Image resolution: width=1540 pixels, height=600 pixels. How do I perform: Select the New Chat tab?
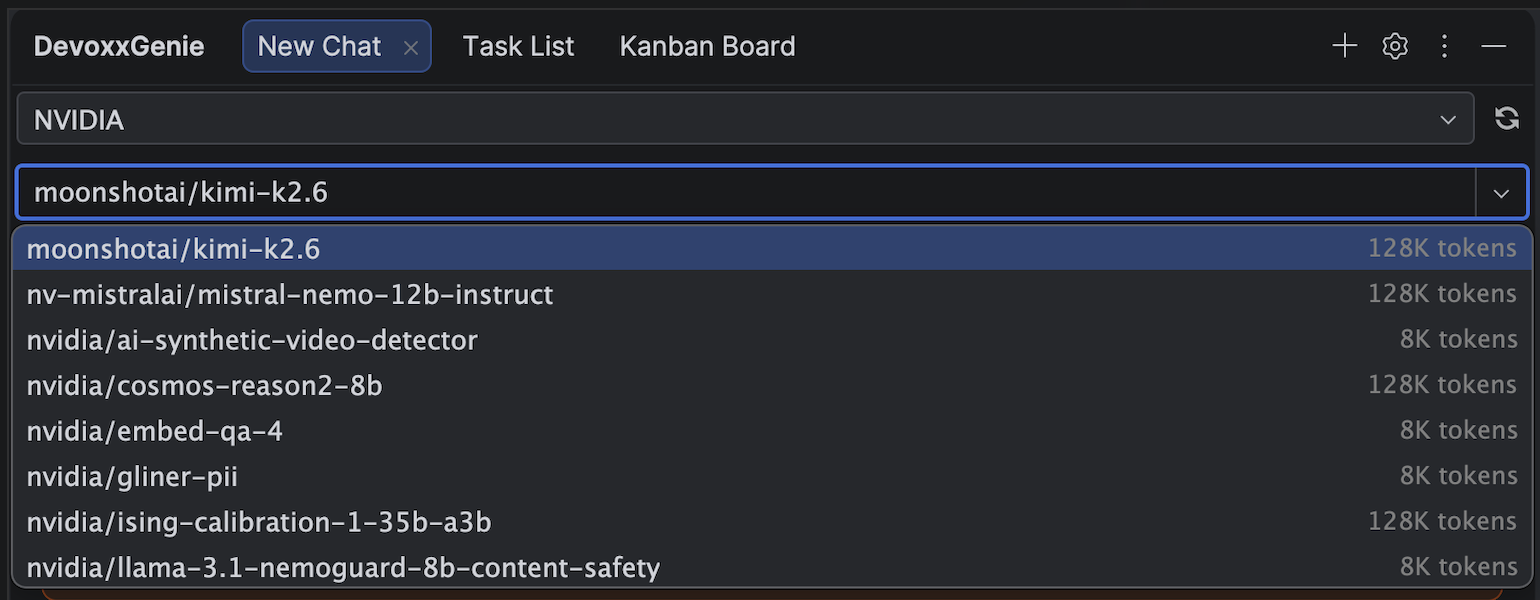[x=319, y=46]
